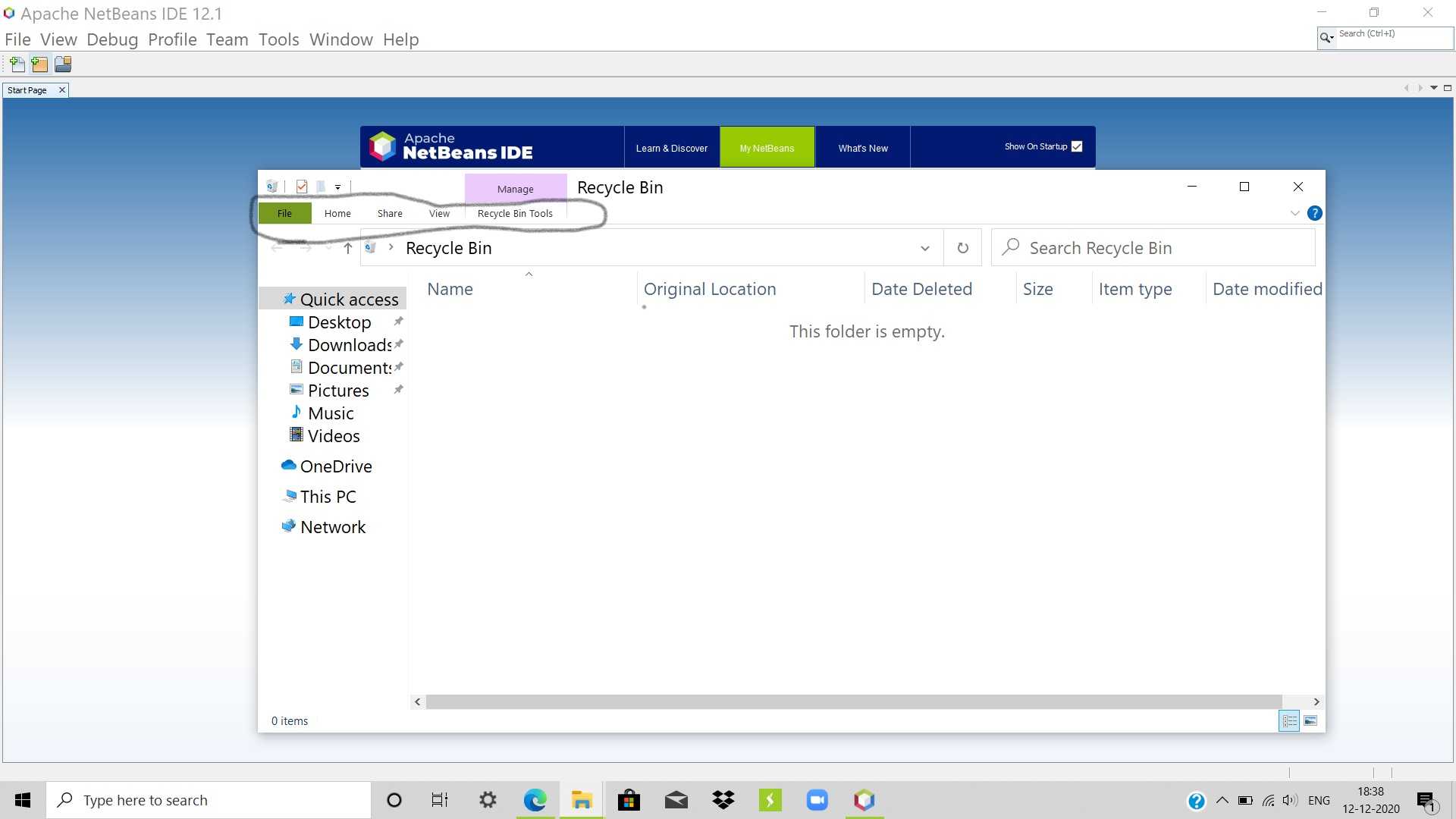Click the New File icon in NetBeans toolbar
Screen dimensions: 1456x819
click(x=17, y=64)
